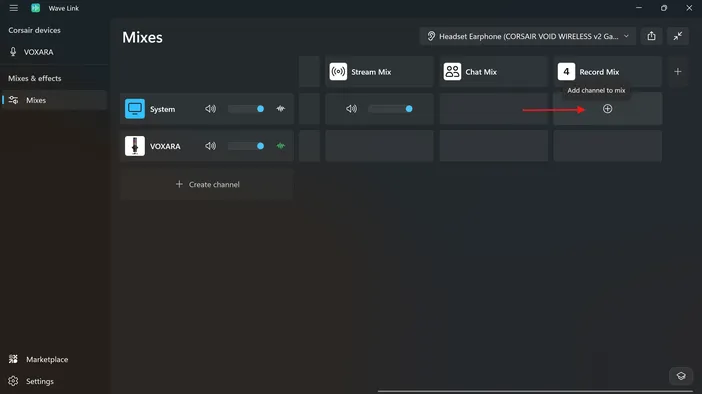
Task: Adjust System volume in Stream Mix
Action: [390, 109]
